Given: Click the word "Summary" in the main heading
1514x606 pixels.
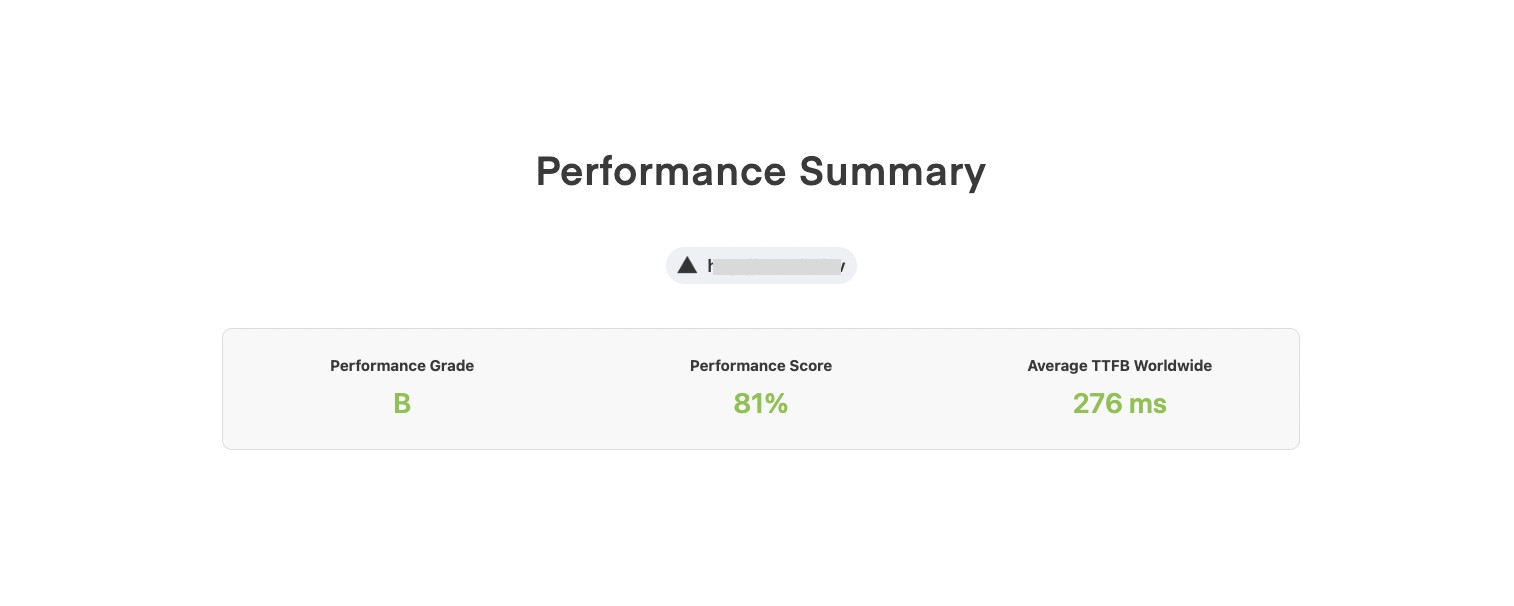Looking at the screenshot, I should click(892, 172).
